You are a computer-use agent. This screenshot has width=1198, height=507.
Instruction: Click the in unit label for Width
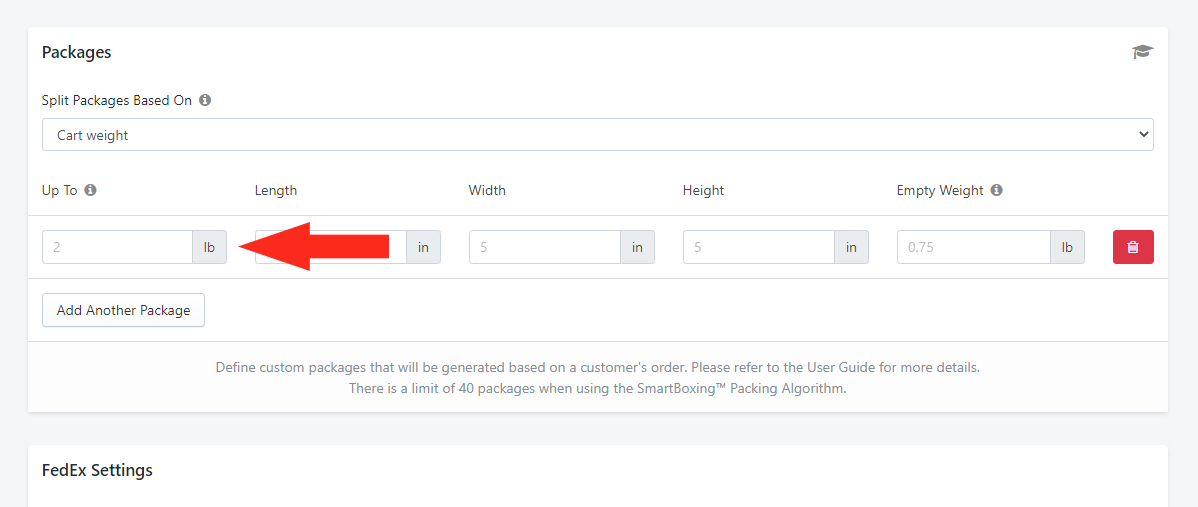coord(637,247)
